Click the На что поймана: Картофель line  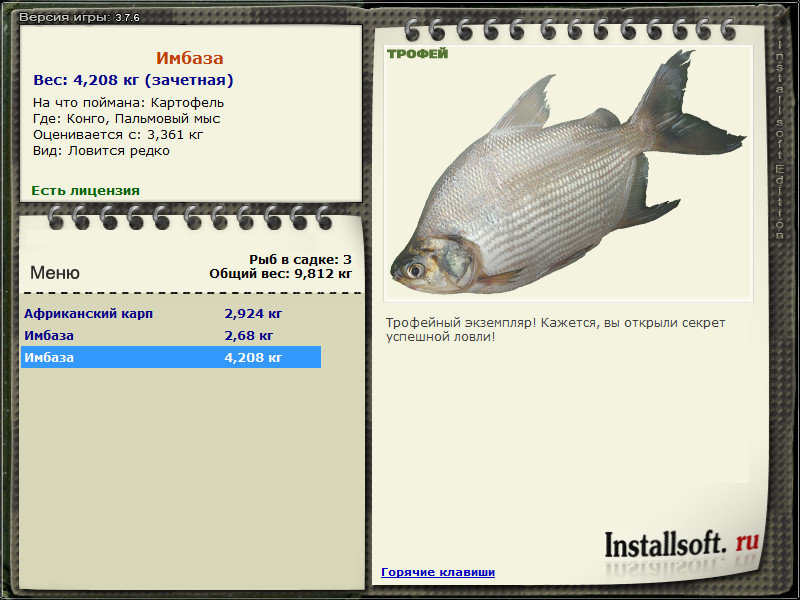129,103
